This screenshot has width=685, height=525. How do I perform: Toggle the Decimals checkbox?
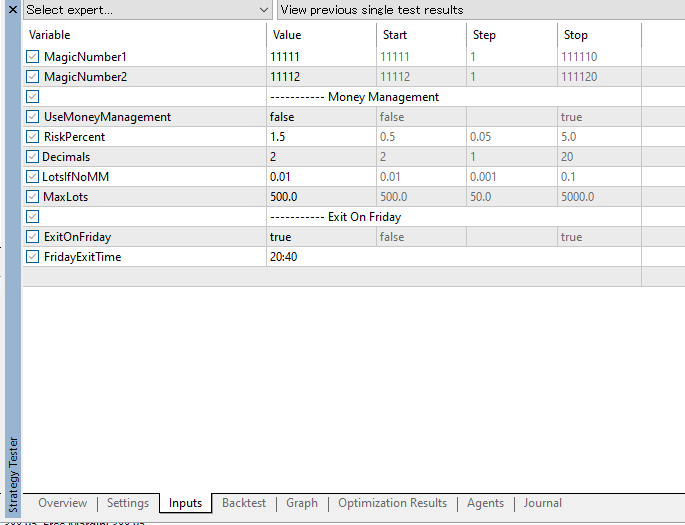click(x=33, y=157)
